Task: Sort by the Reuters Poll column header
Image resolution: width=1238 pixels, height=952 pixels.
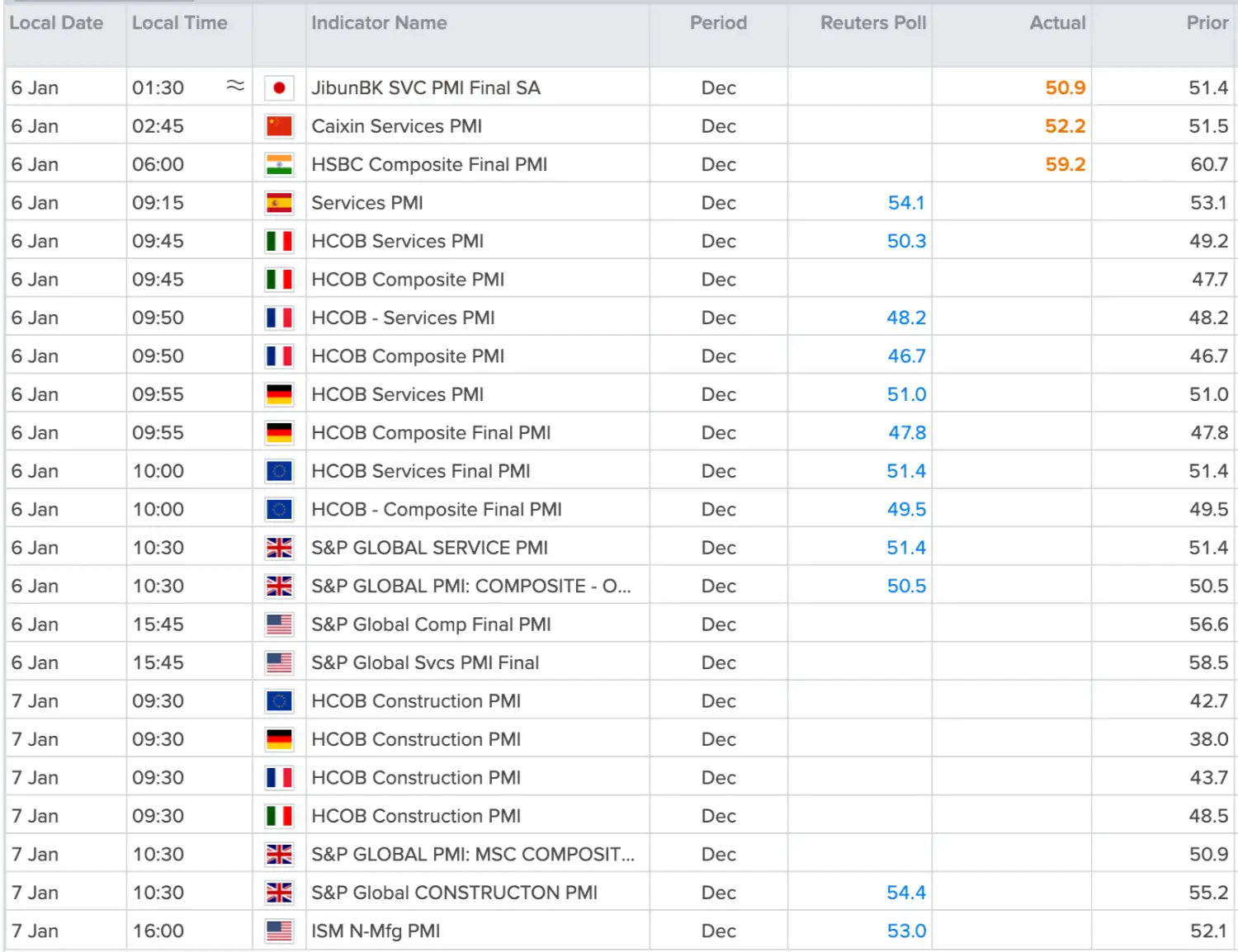Action: (873, 23)
